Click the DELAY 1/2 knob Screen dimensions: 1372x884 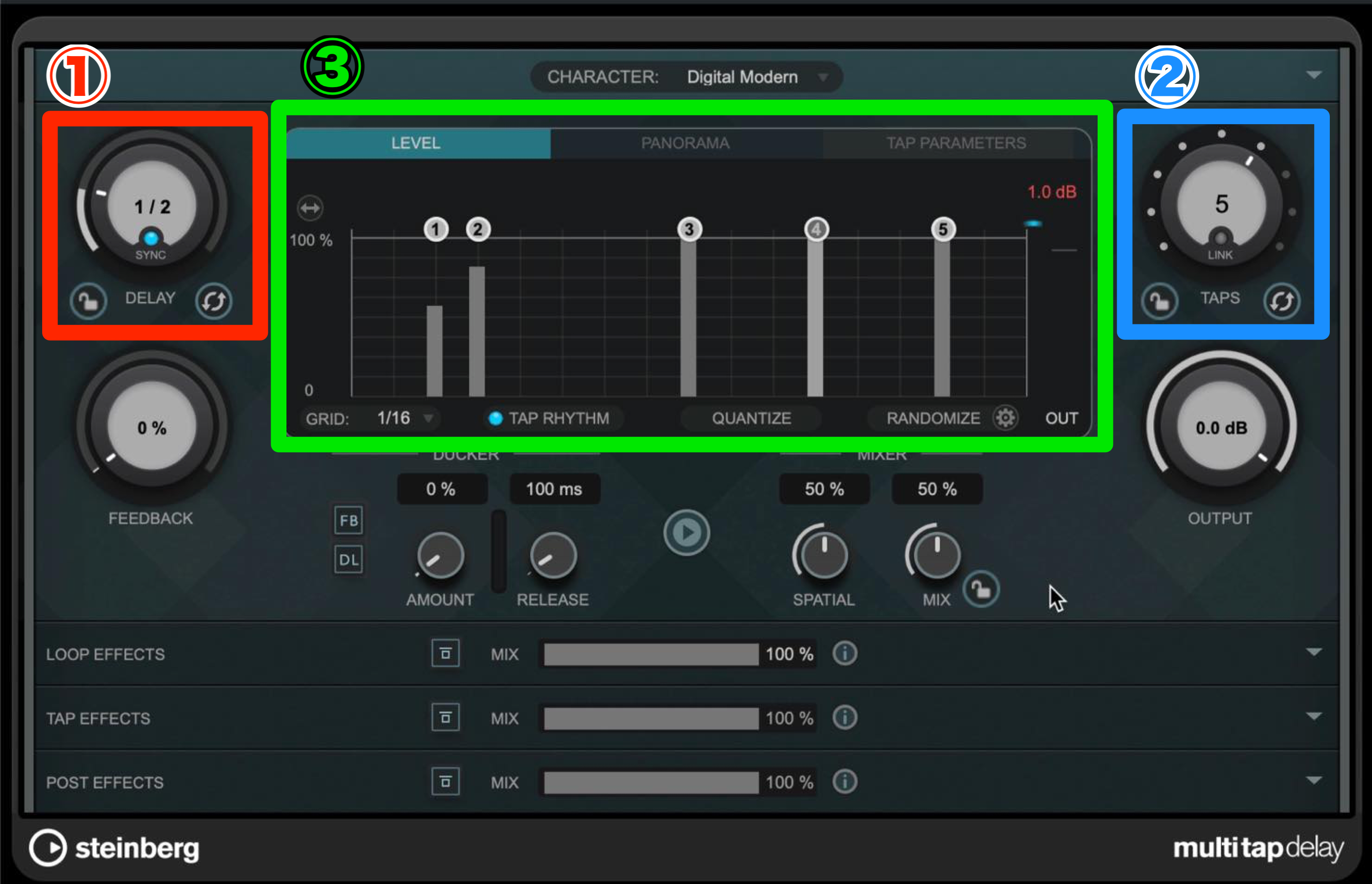[x=152, y=204]
